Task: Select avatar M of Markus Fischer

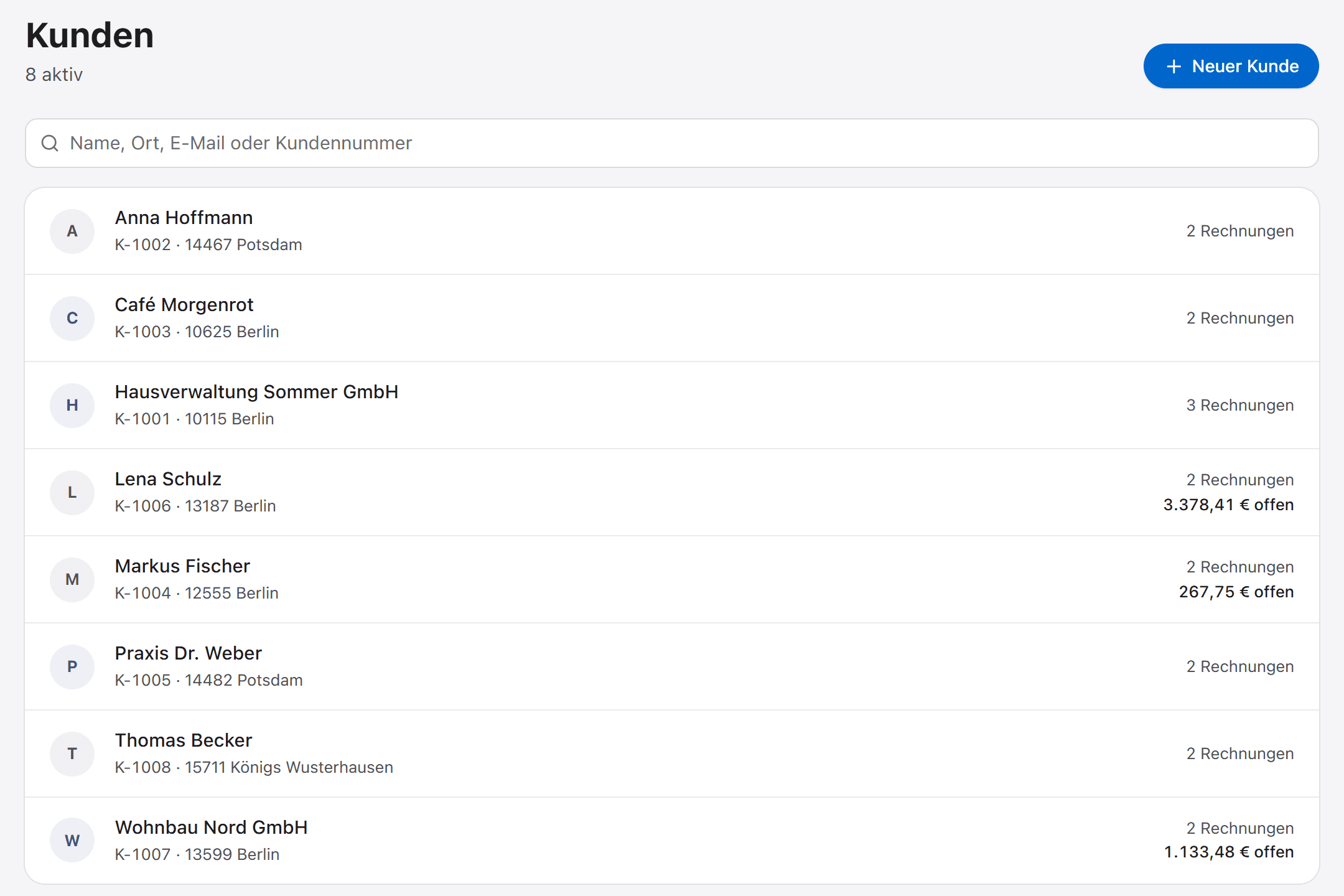Action: 72,580
